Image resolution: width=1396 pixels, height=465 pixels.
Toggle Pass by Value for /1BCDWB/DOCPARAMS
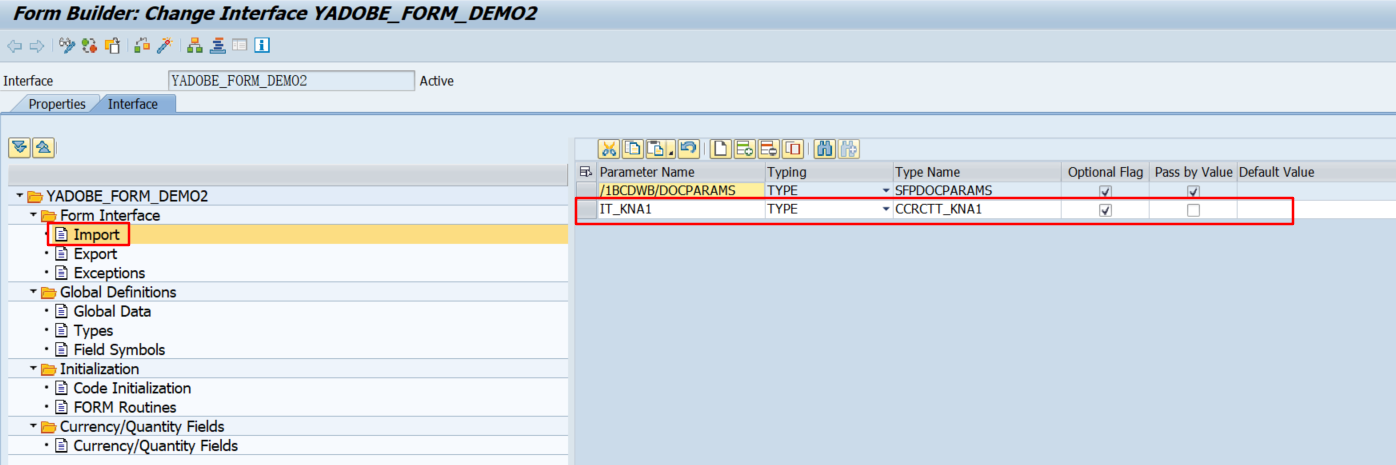[x=1193, y=191]
